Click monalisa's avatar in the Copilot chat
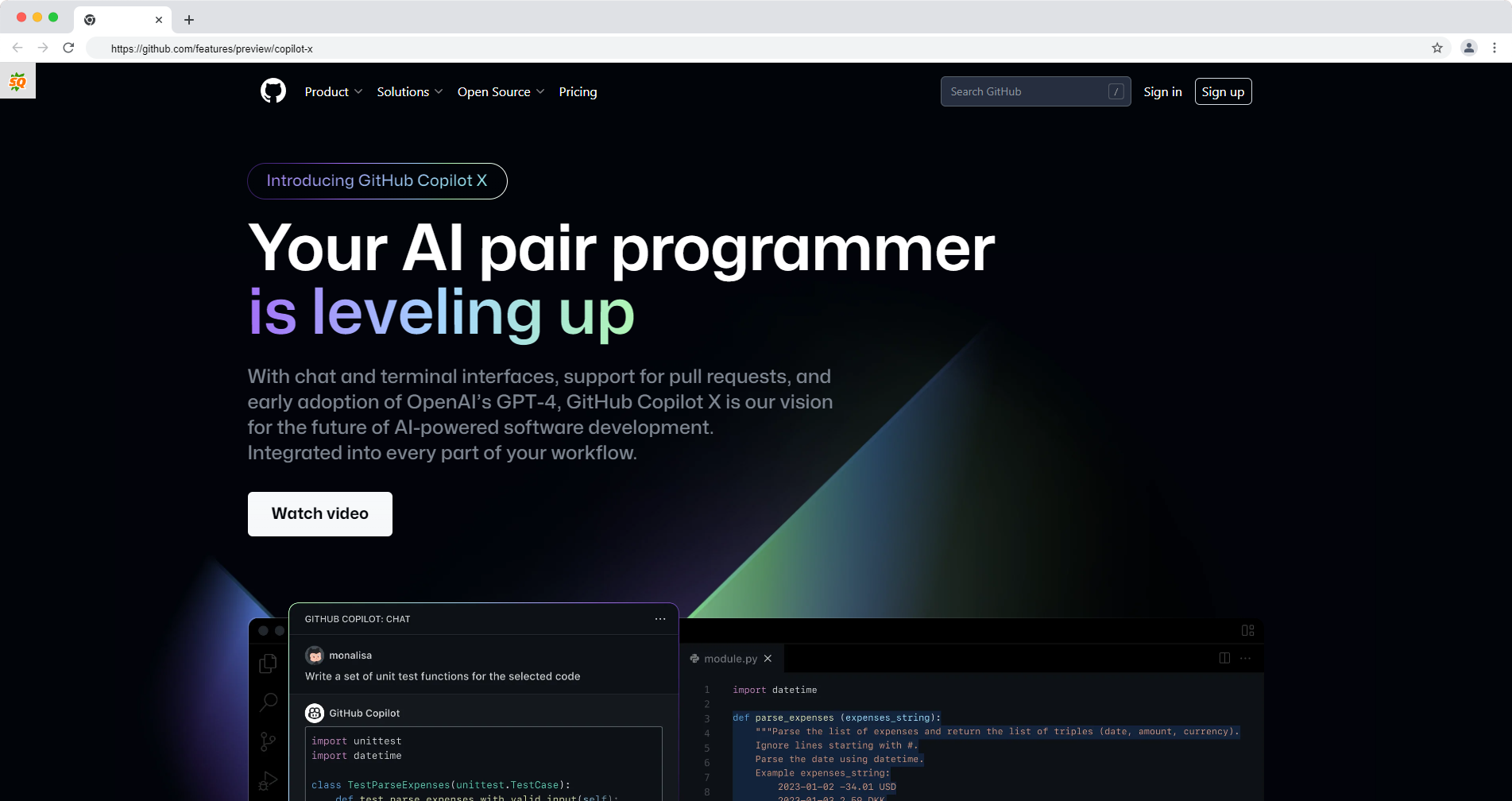The height and width of the screenshot is (801, 1512). tap(315, 655)
